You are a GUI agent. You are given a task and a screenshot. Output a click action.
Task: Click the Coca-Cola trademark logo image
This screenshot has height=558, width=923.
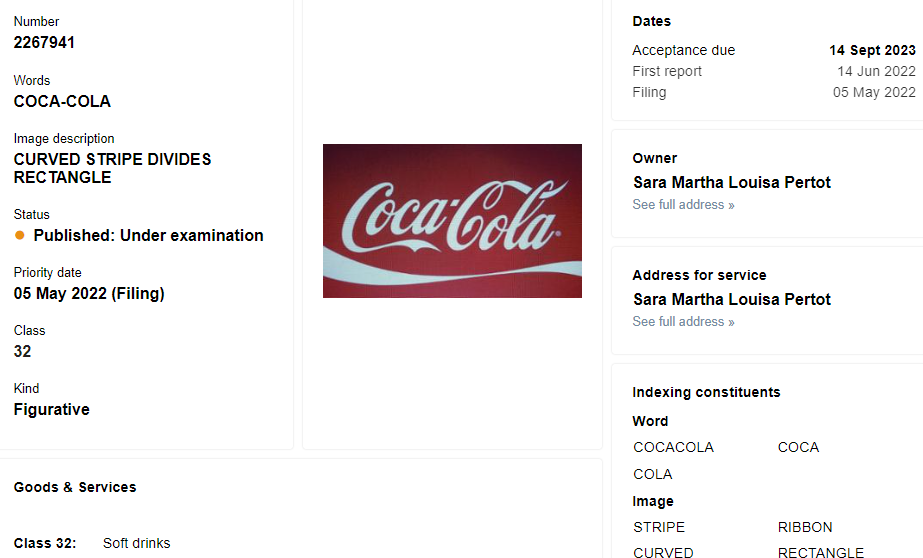pos(452,221)
